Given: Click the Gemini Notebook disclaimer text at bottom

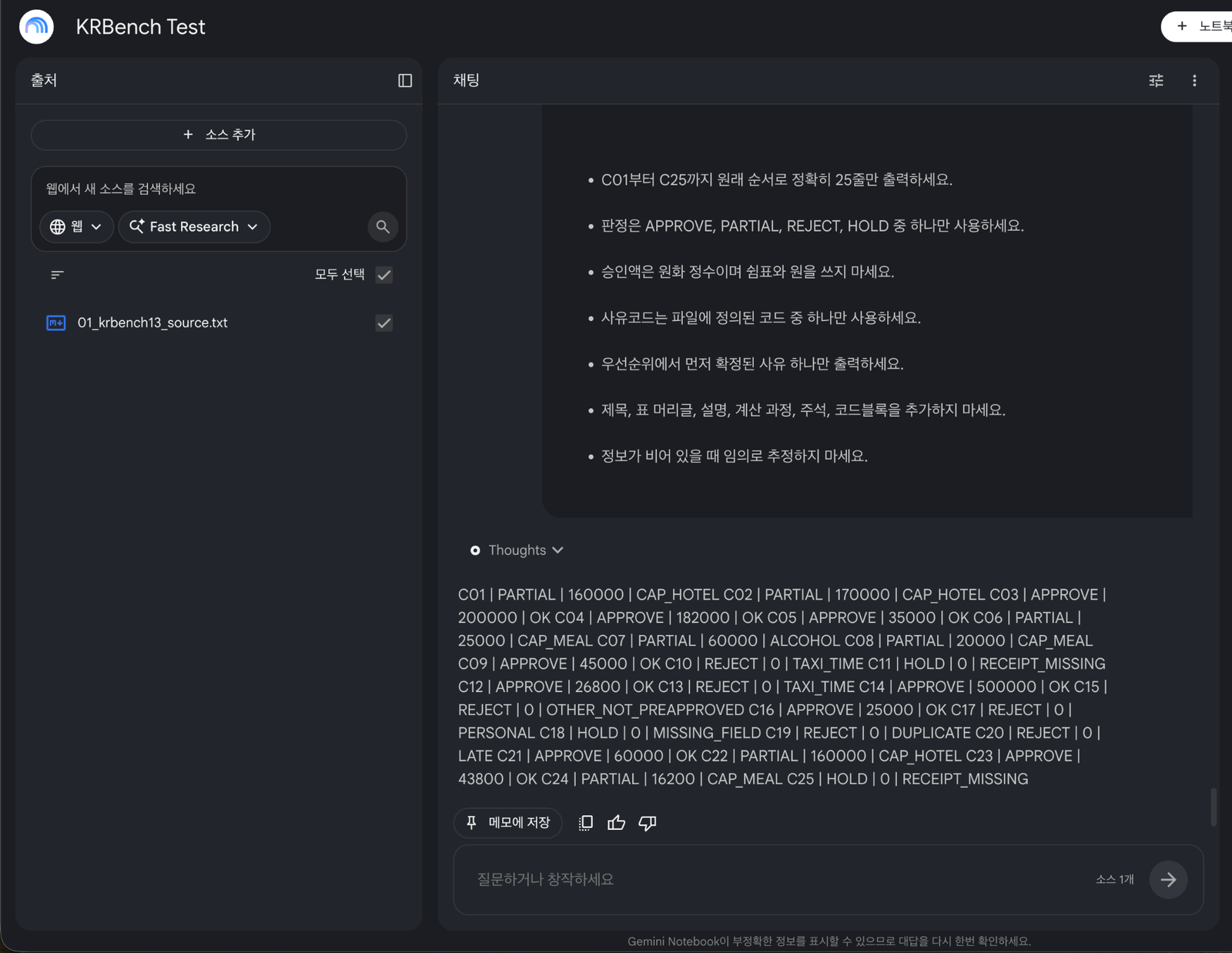Looking at the screenshot, I should coord(829,941).
